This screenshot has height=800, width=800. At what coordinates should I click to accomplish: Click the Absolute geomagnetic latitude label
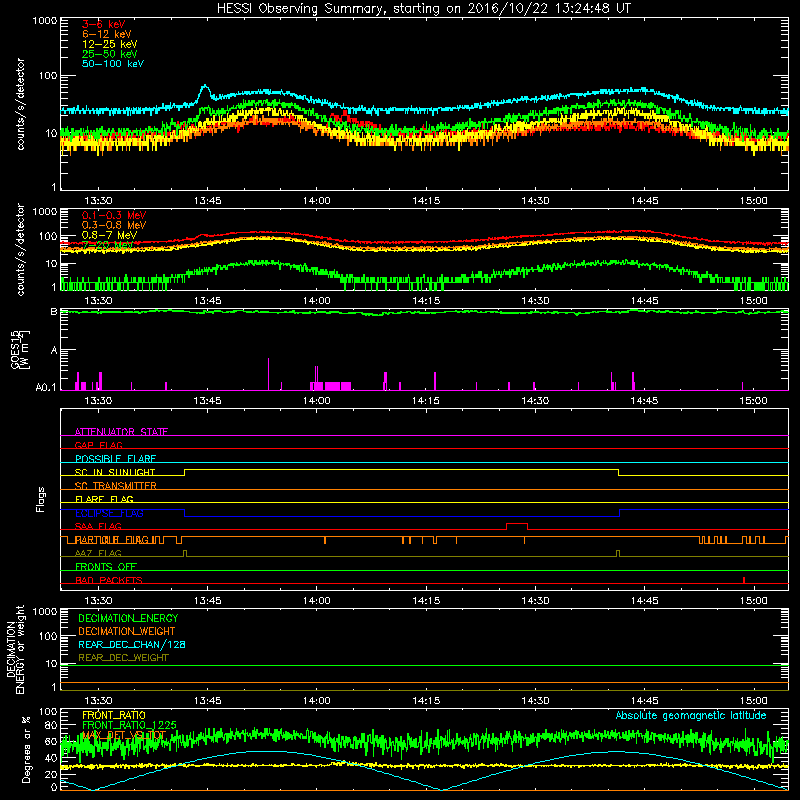691,715
